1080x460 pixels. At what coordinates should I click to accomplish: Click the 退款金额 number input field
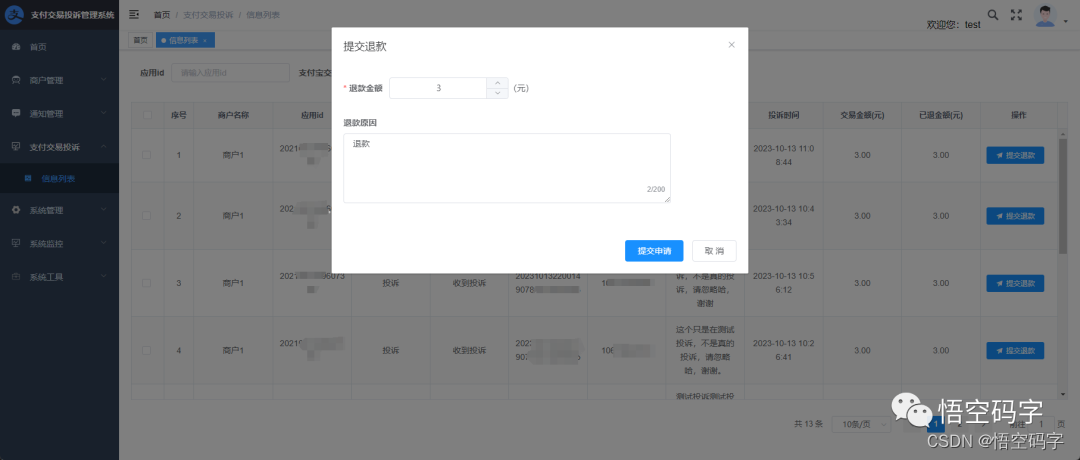pos(439,88)
